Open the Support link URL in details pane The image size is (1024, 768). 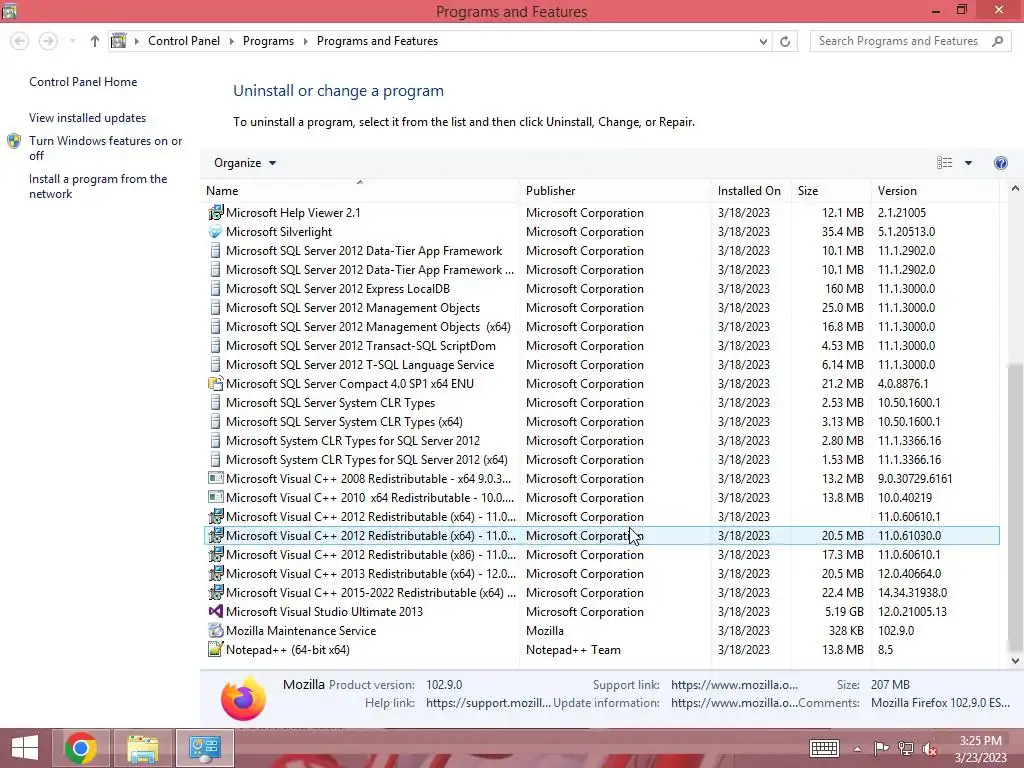click(734, 684)
